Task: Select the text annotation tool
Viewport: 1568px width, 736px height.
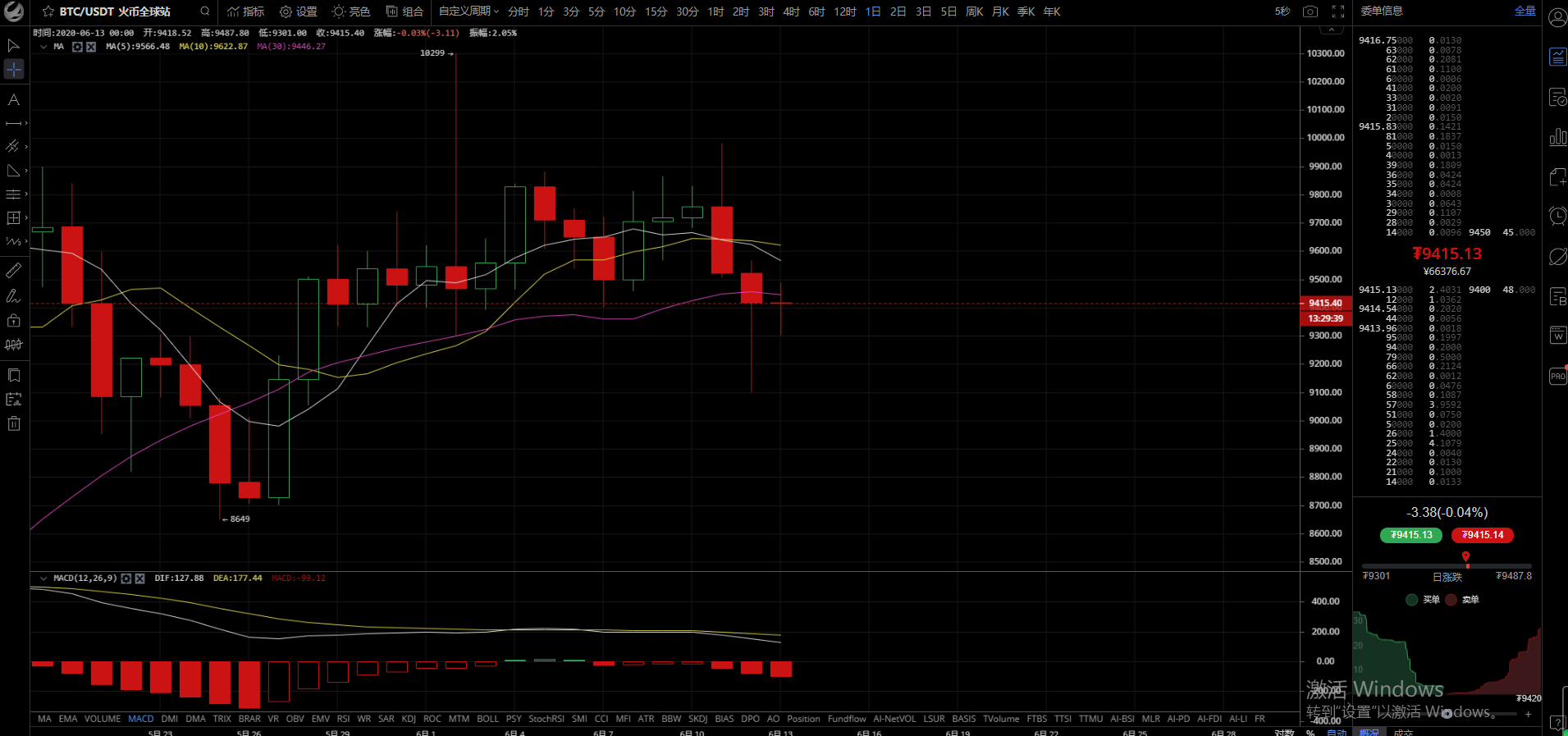Action: coord(13,99)
